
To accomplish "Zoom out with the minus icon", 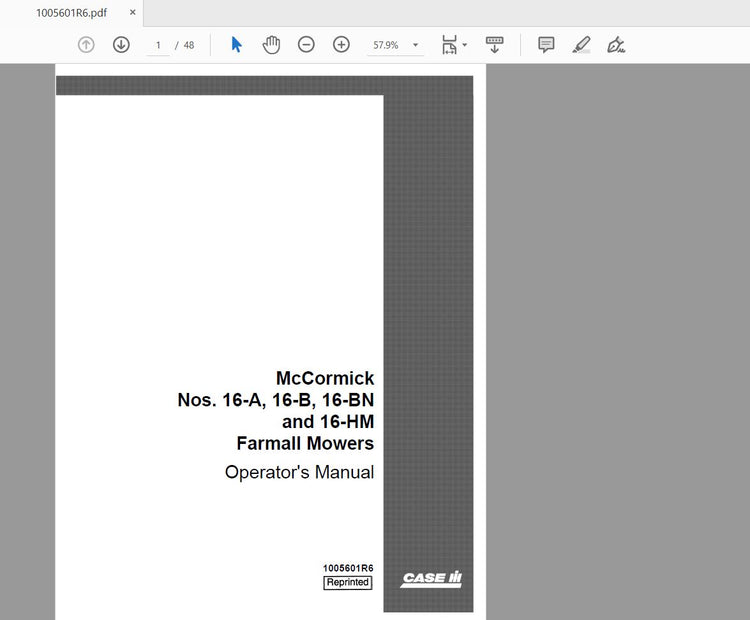I will pos(306,45).
